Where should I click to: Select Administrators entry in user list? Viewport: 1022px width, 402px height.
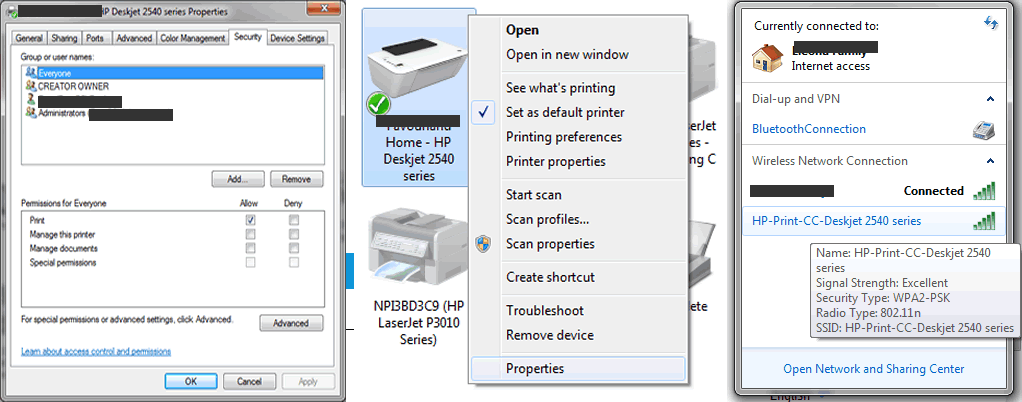[x=173, y=113]
